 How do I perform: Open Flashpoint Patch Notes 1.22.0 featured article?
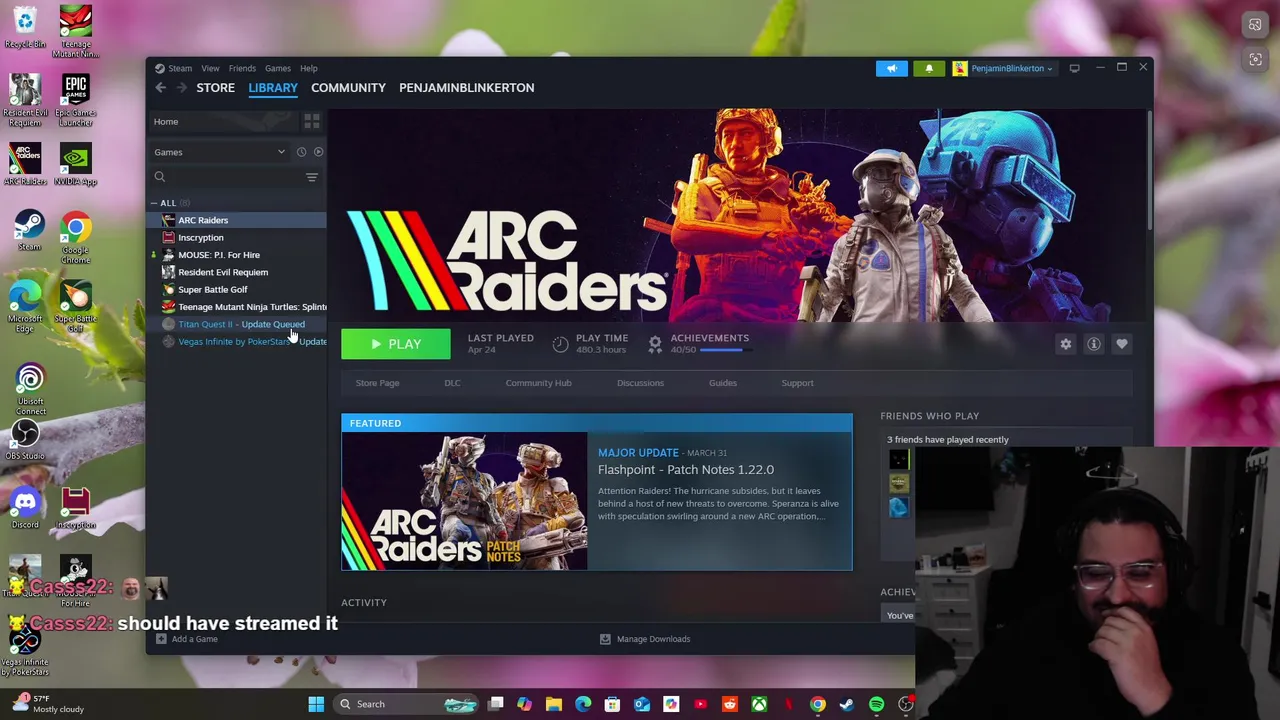(x=596, y=492)
